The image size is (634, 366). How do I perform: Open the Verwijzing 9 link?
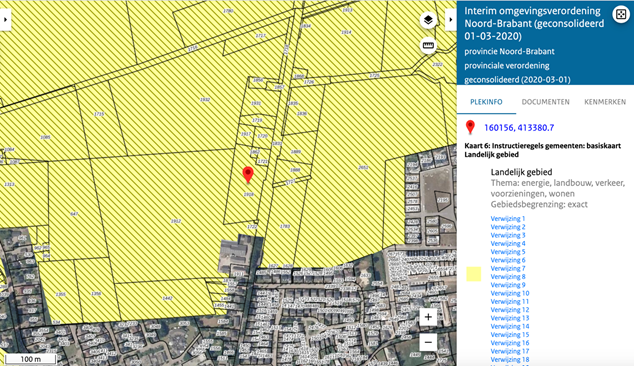tap(508, 285)
